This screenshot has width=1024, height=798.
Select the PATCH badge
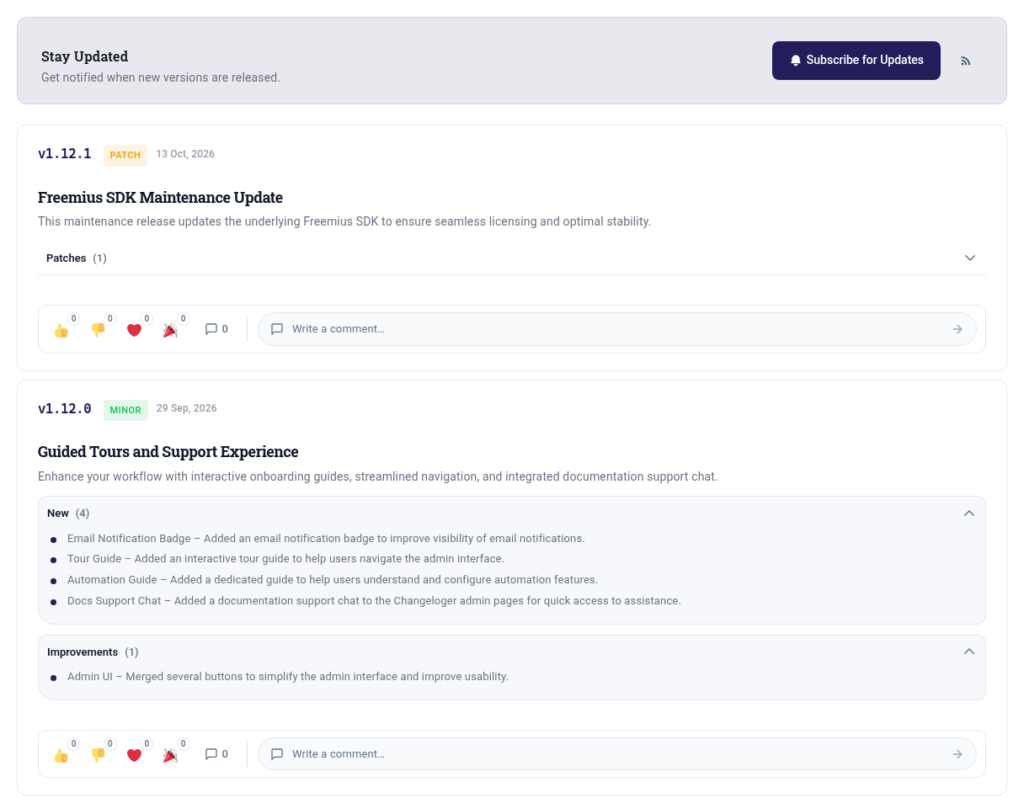coord(125,155)
